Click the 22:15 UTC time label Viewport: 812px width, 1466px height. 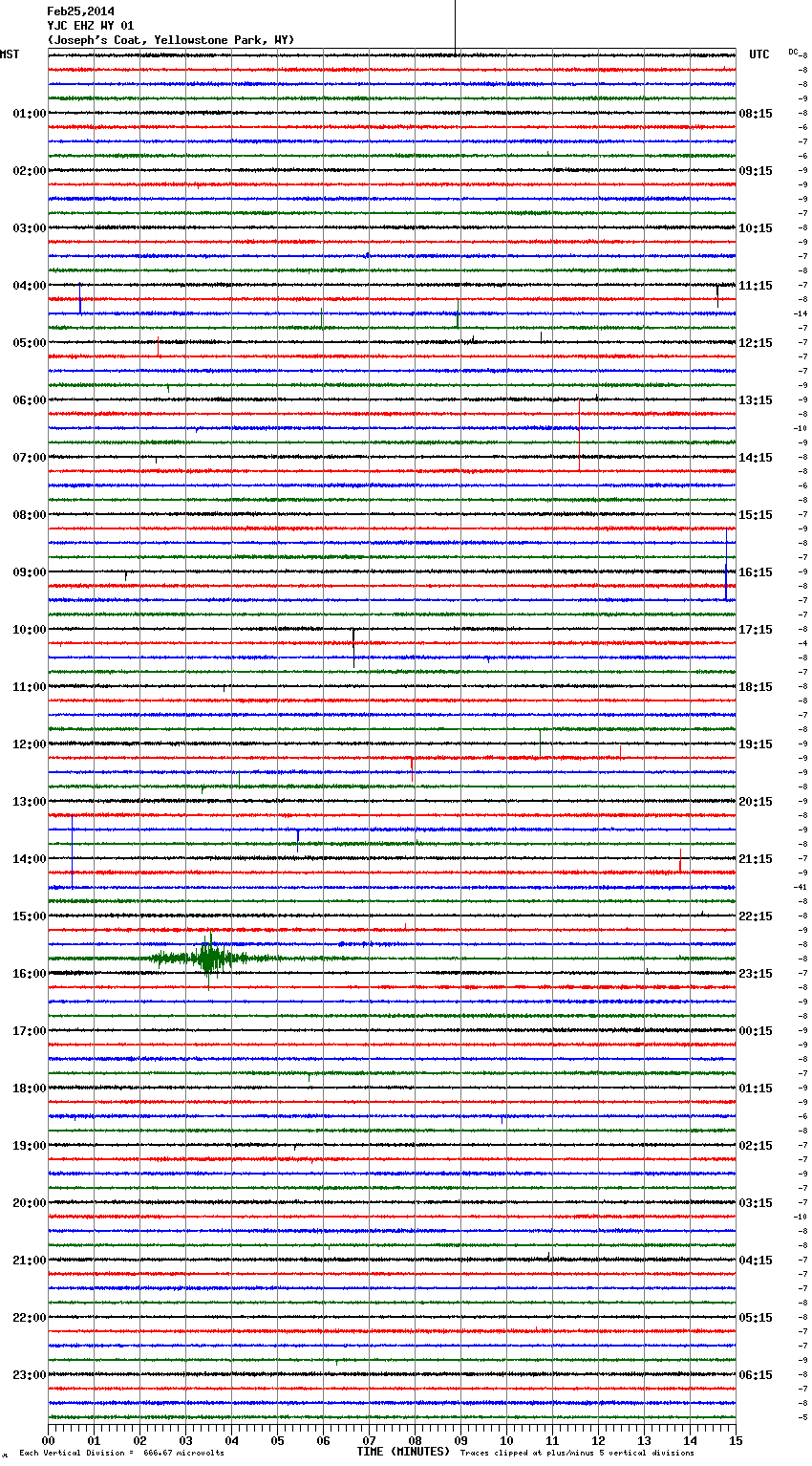click(756, 916)
